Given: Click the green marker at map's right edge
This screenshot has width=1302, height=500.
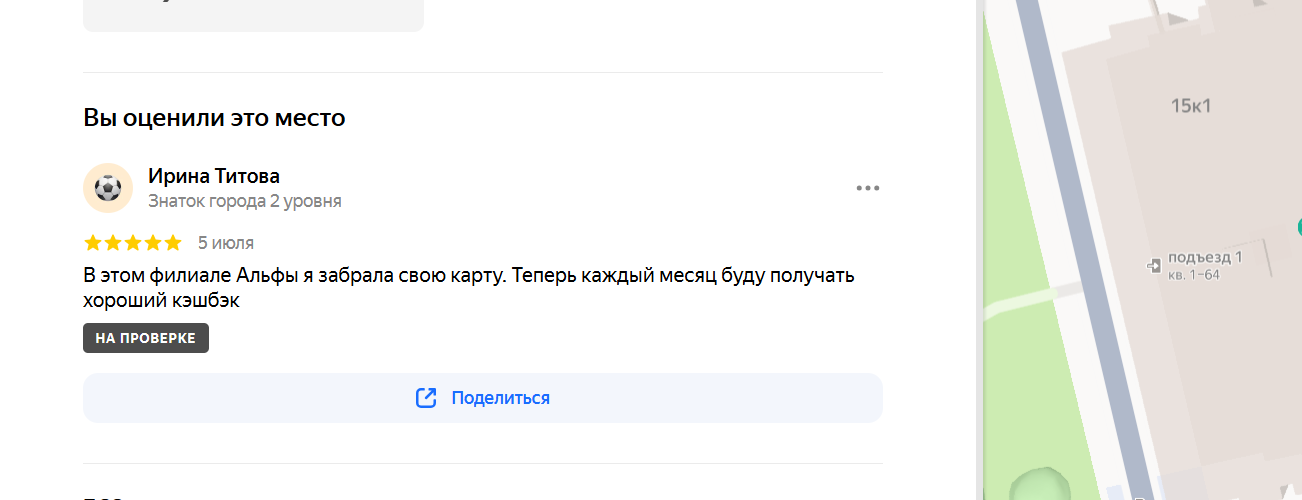Looking at the screenshot, I should click(x=1298, y=226).
